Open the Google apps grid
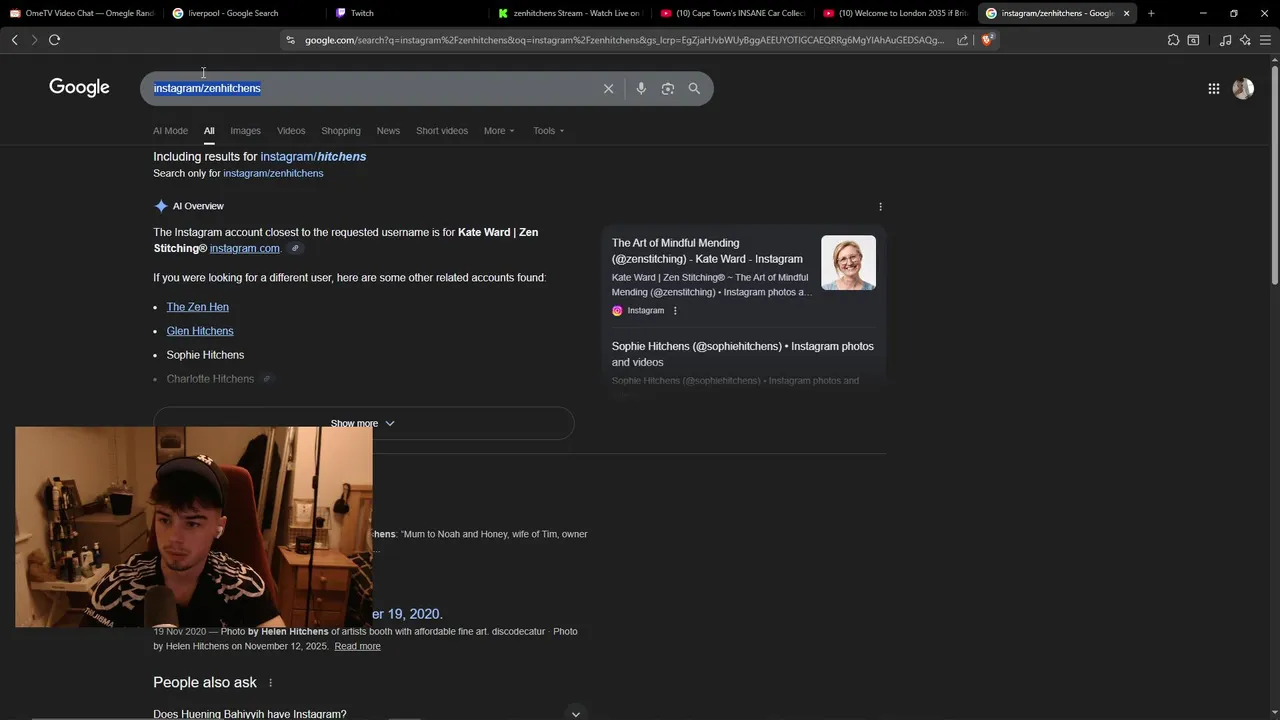This screenshot has height=720, width=1280. 1213,89
